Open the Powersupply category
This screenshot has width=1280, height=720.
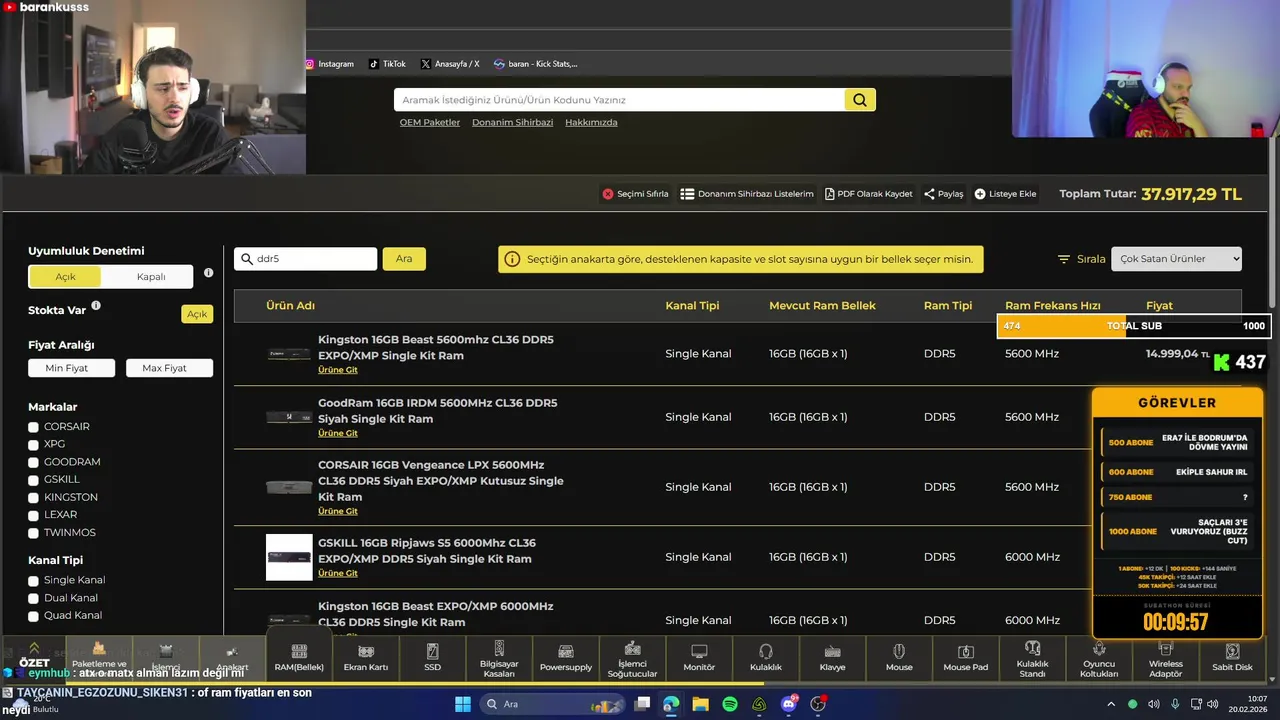566,658
